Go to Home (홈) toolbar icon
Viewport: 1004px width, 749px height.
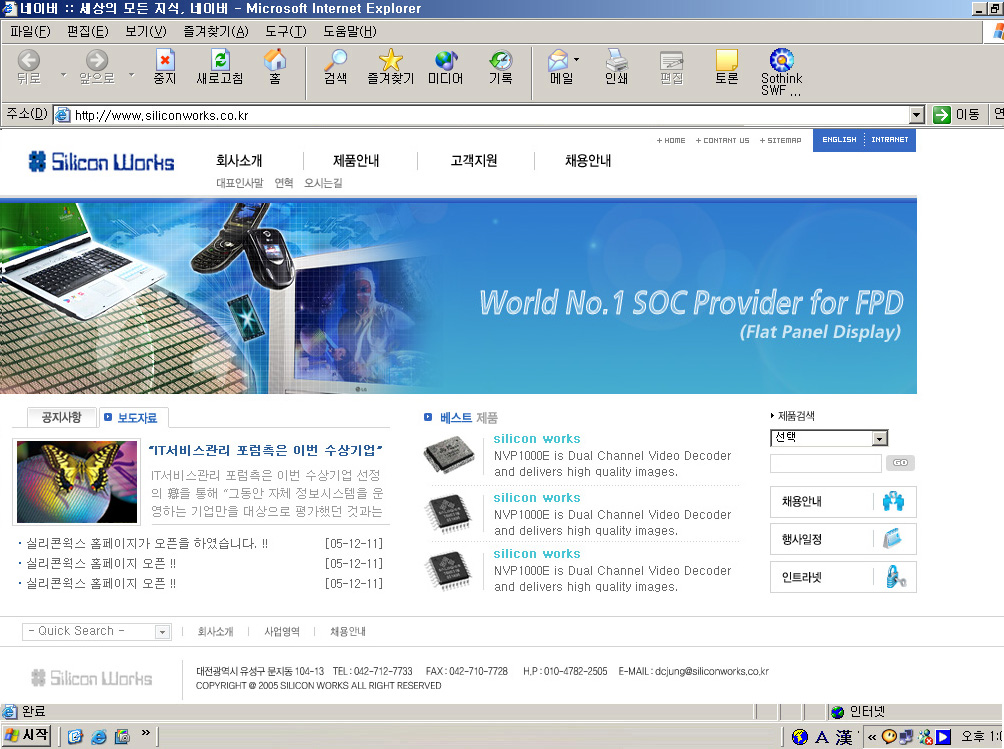click(275, 66)
